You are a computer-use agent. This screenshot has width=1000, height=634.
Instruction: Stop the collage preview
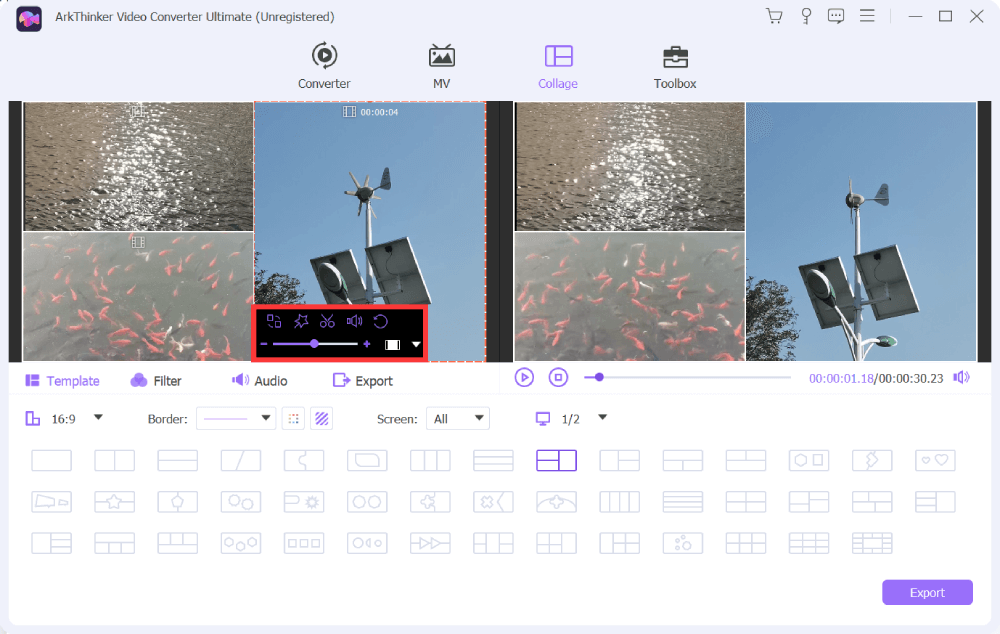(558, 378)
